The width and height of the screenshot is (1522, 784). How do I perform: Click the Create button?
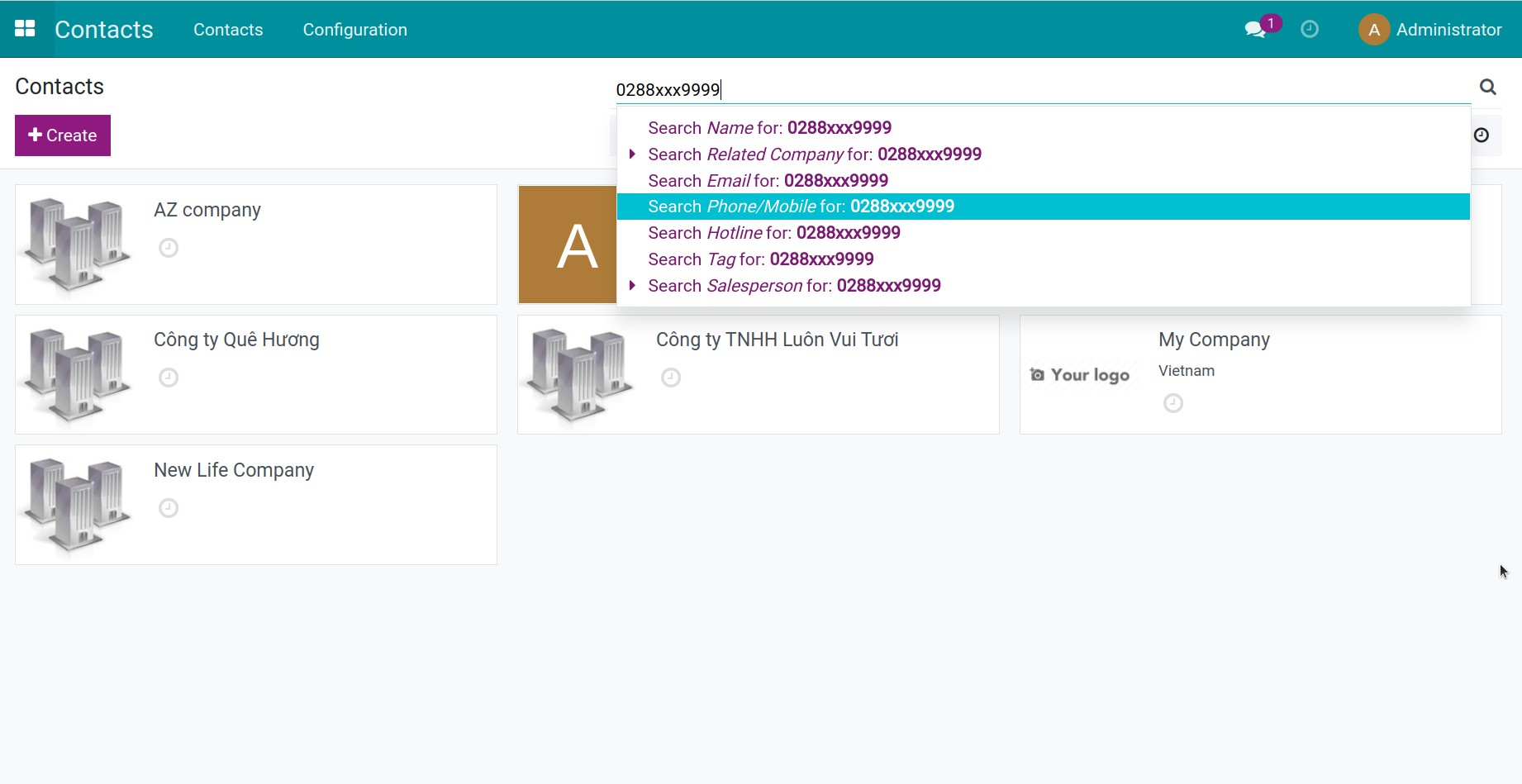click(63, 135)
